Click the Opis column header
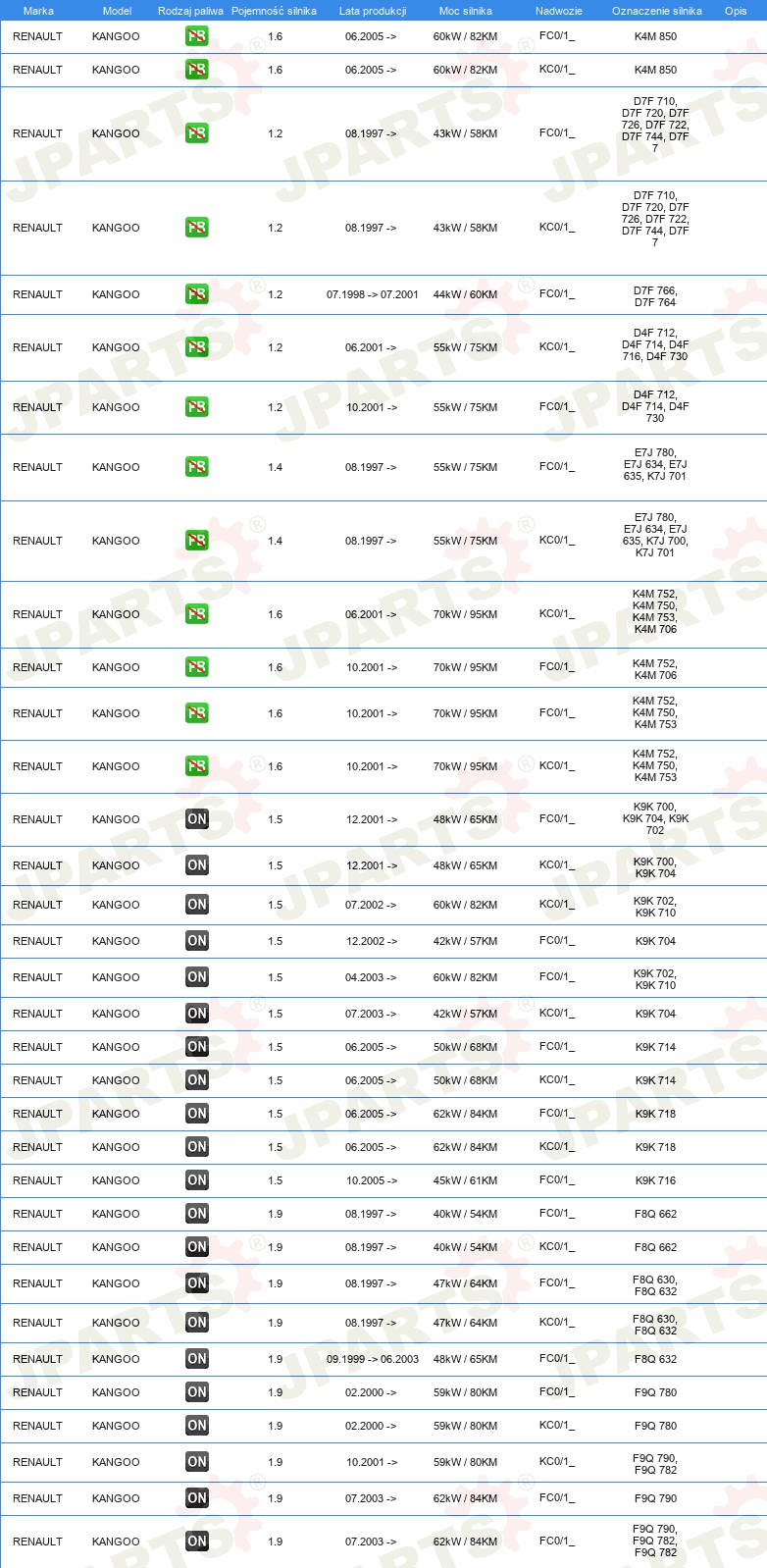Image resolution: width=767 pixels, height=1568 pixels. (736, 11)
